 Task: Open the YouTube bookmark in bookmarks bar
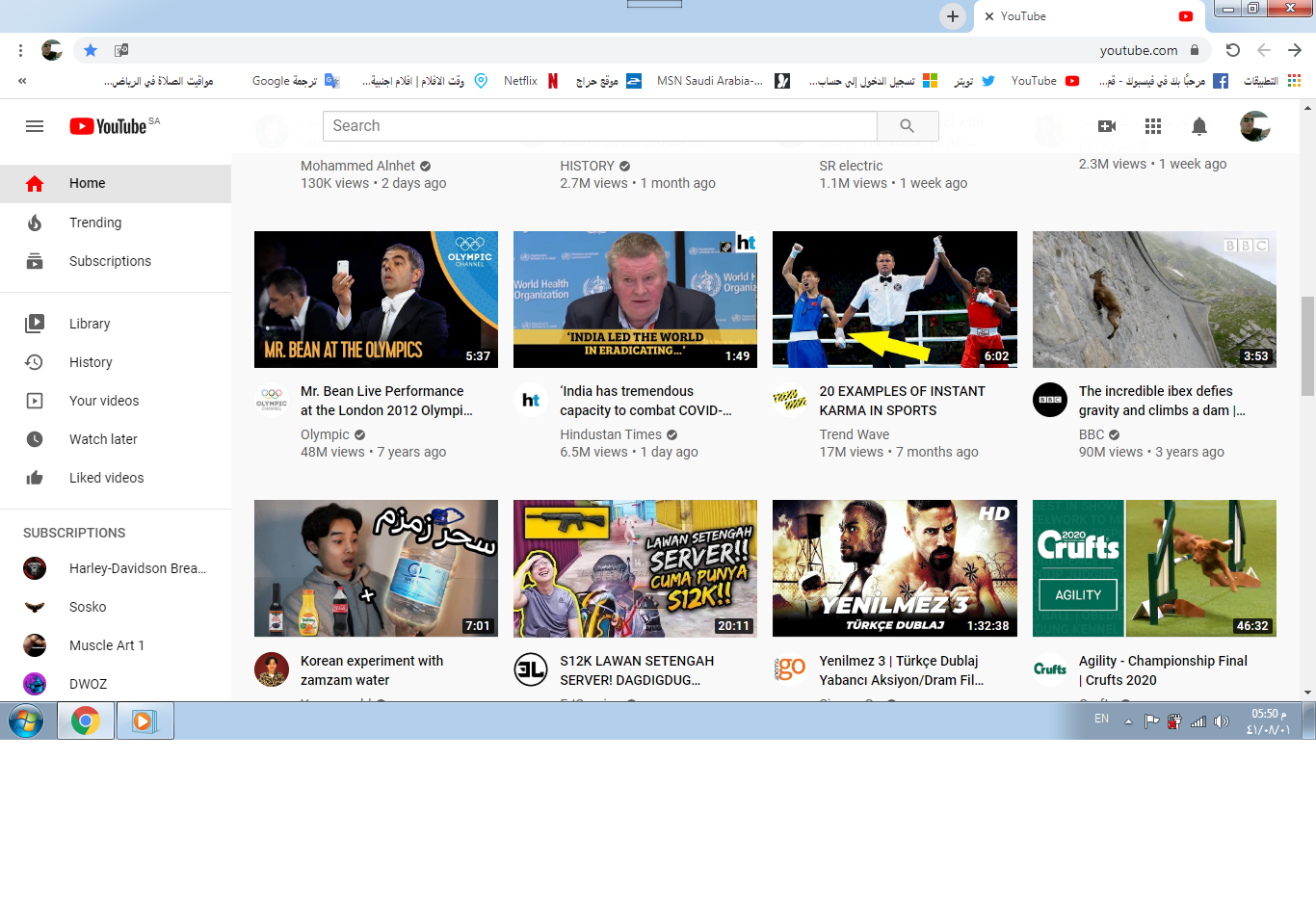pyautogui.click(x=1044, y=81)
